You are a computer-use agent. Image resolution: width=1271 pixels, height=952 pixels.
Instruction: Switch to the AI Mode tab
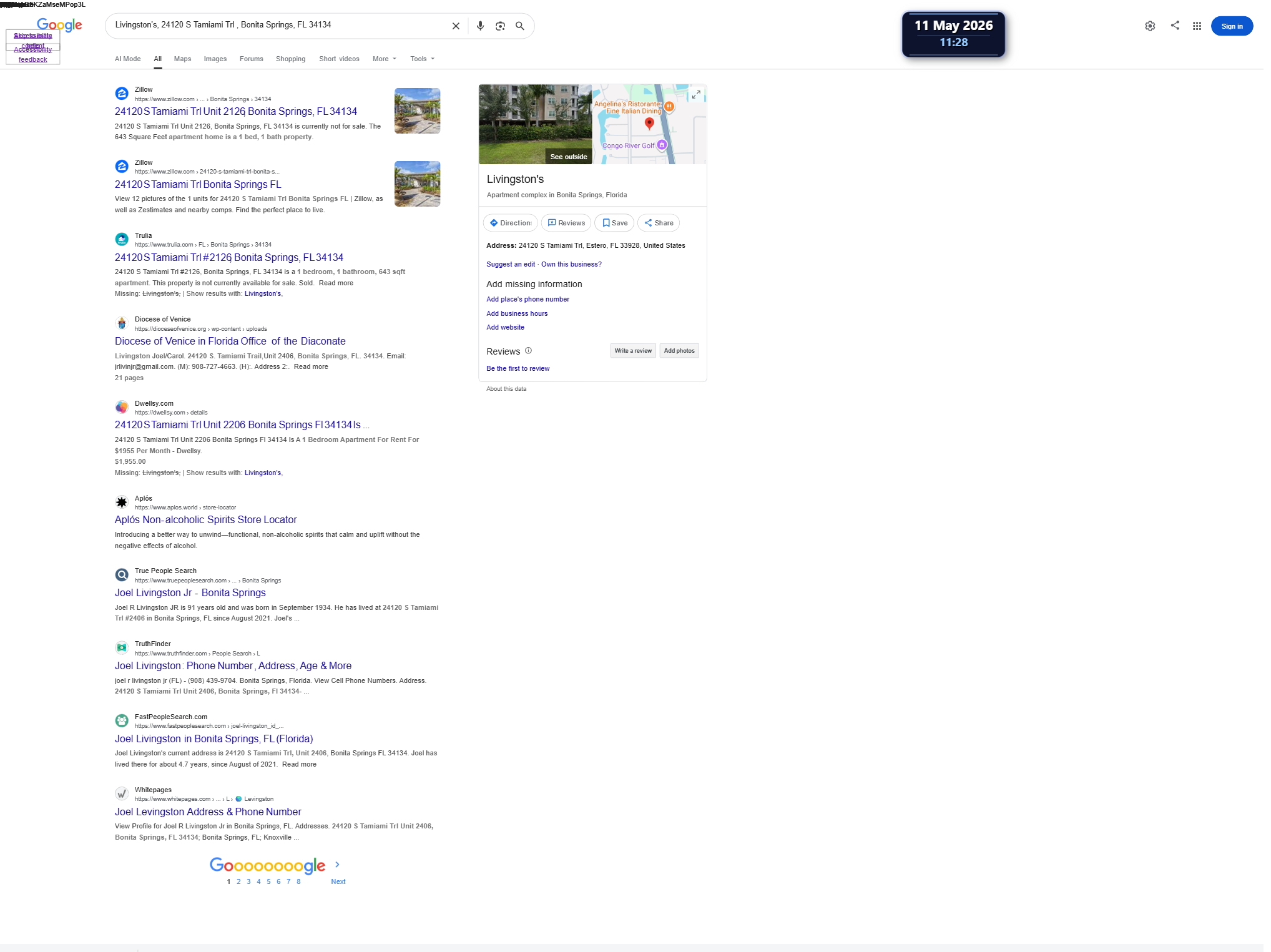point(128,59)
